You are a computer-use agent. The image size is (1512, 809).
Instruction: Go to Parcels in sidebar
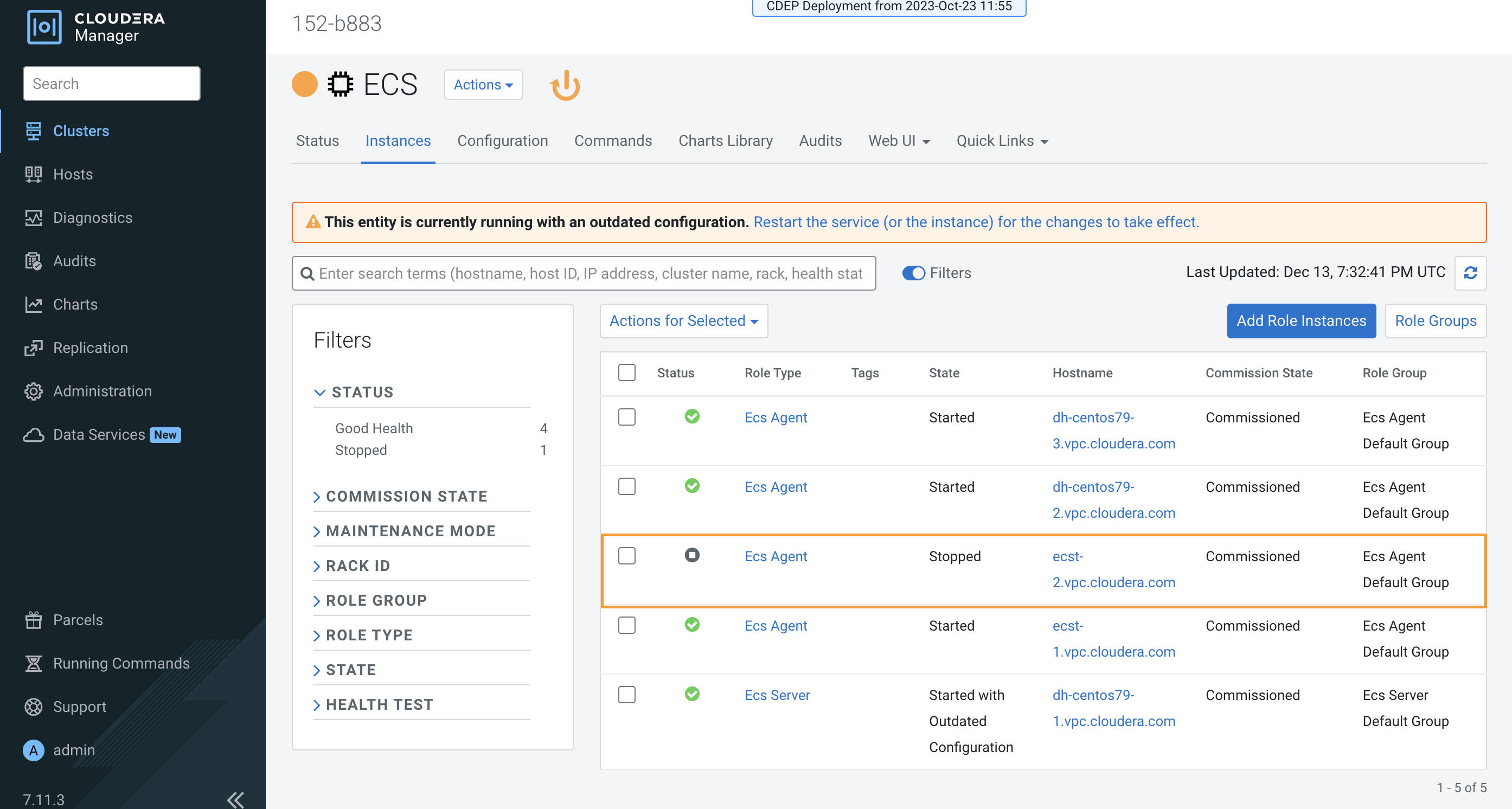coord(78,620)
